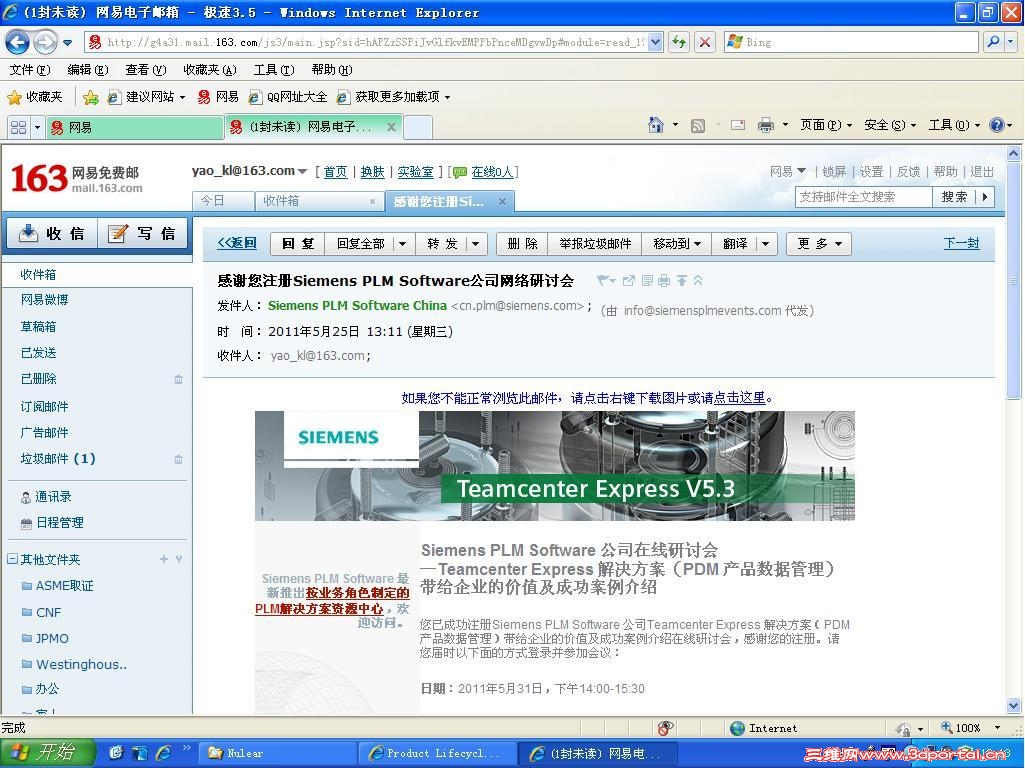Image resolution: width=1025 pixels, height=768 pixels.
Task: Open the 移动到 dropdown
Action: [x=677, y=244]
